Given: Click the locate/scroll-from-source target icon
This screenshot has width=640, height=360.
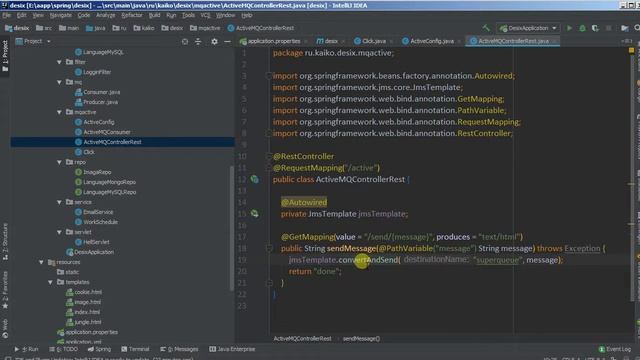Looking at the screenshot, I should pyautogui.click(x=185, y=42).
